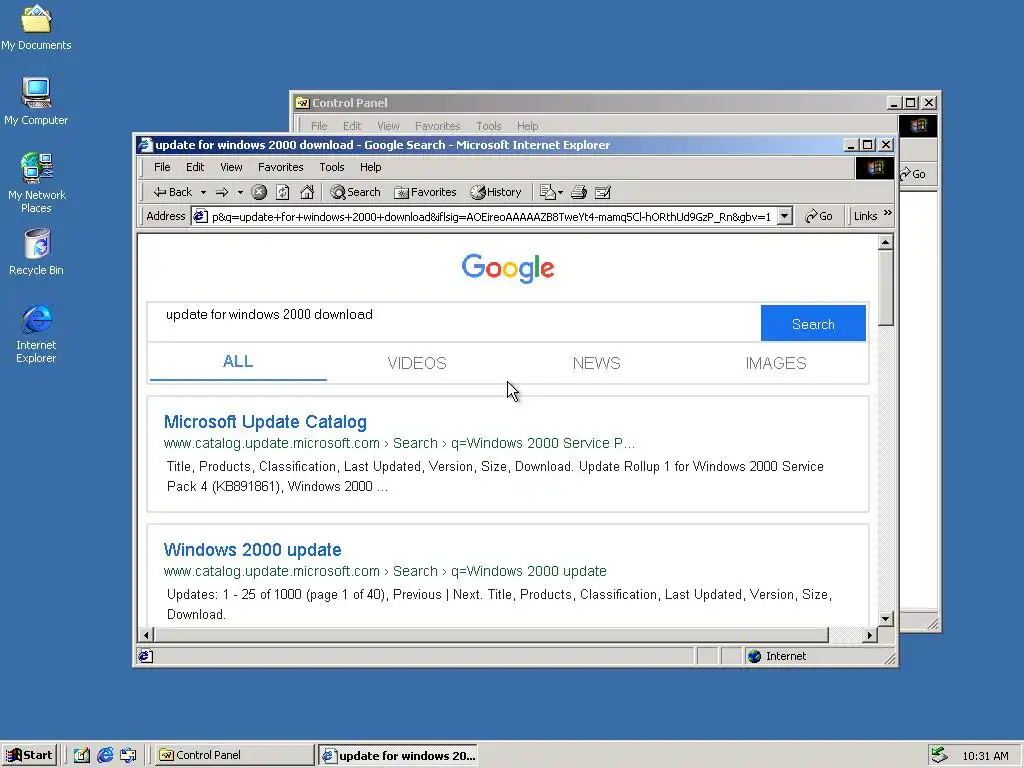Click the Google search text field

coord(454,322)
